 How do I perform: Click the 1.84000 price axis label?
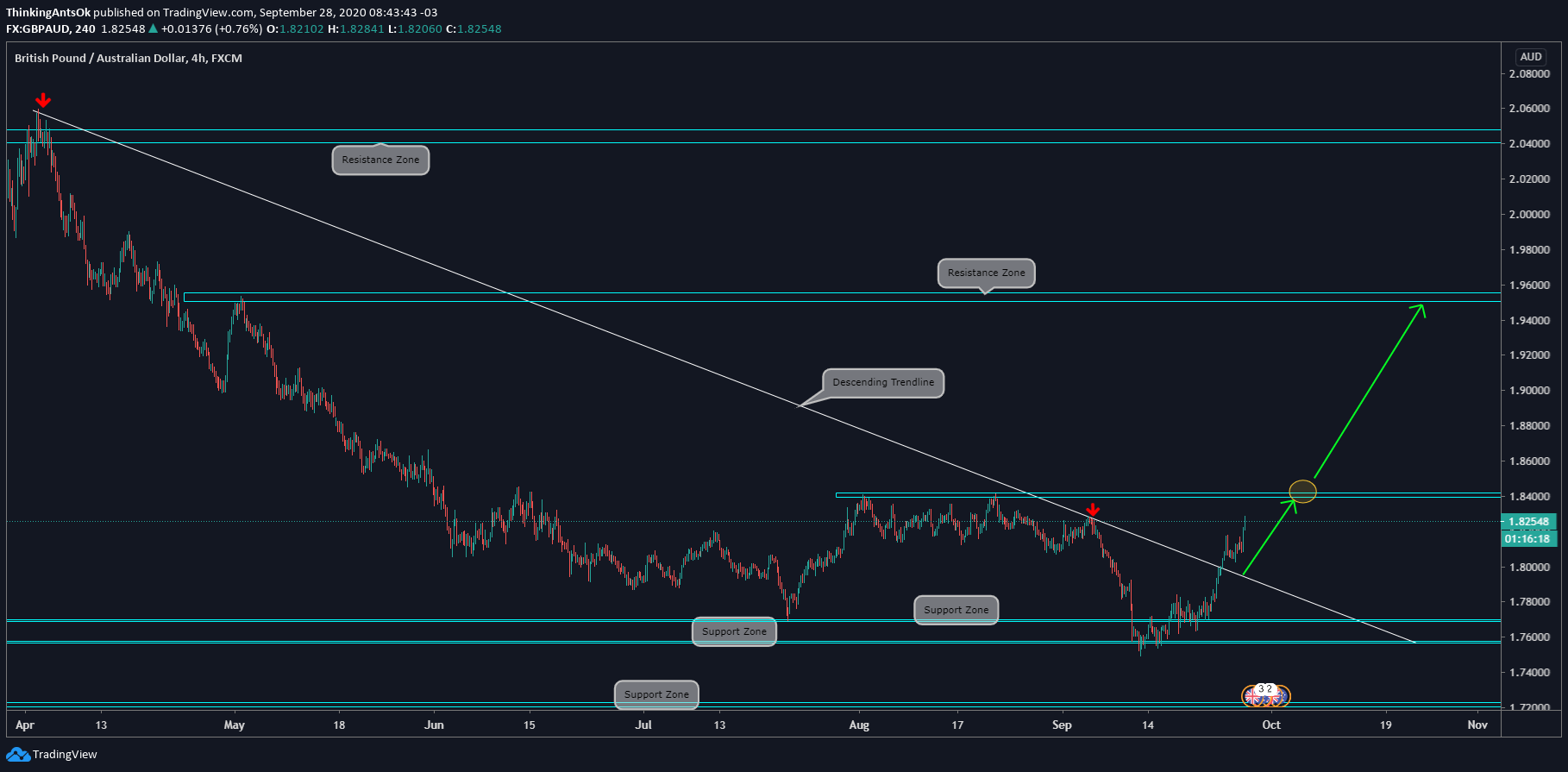1529,497
